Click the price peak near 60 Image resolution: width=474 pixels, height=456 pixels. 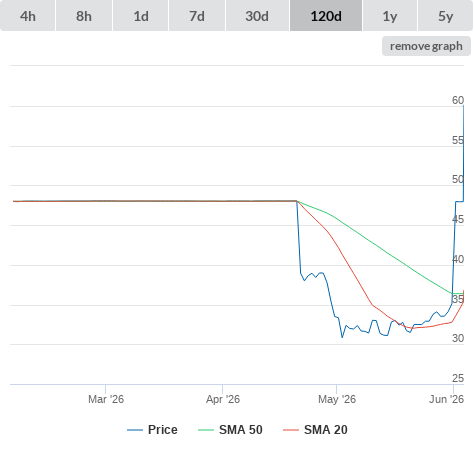click(463, 106)
